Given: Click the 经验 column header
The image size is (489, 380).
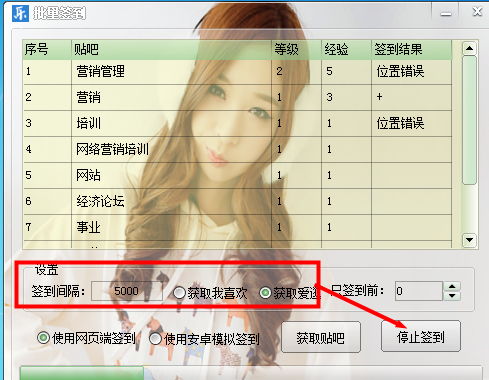Looking at the screenshot, I should tap(347, 49).
